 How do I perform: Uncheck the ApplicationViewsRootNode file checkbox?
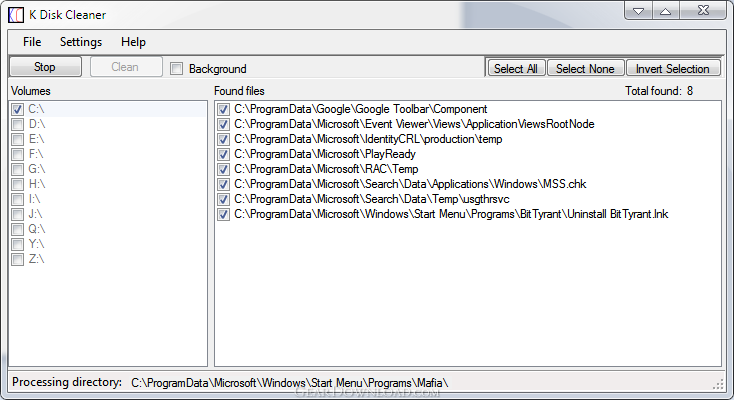[224, 125]
